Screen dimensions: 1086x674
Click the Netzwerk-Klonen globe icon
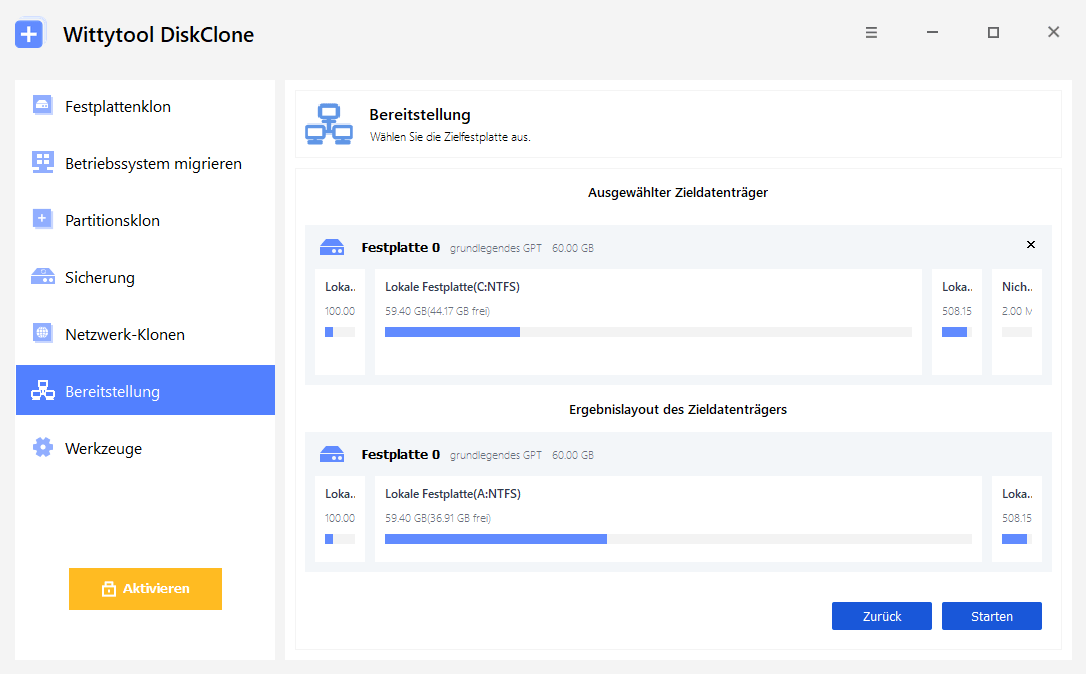(42, 333)
